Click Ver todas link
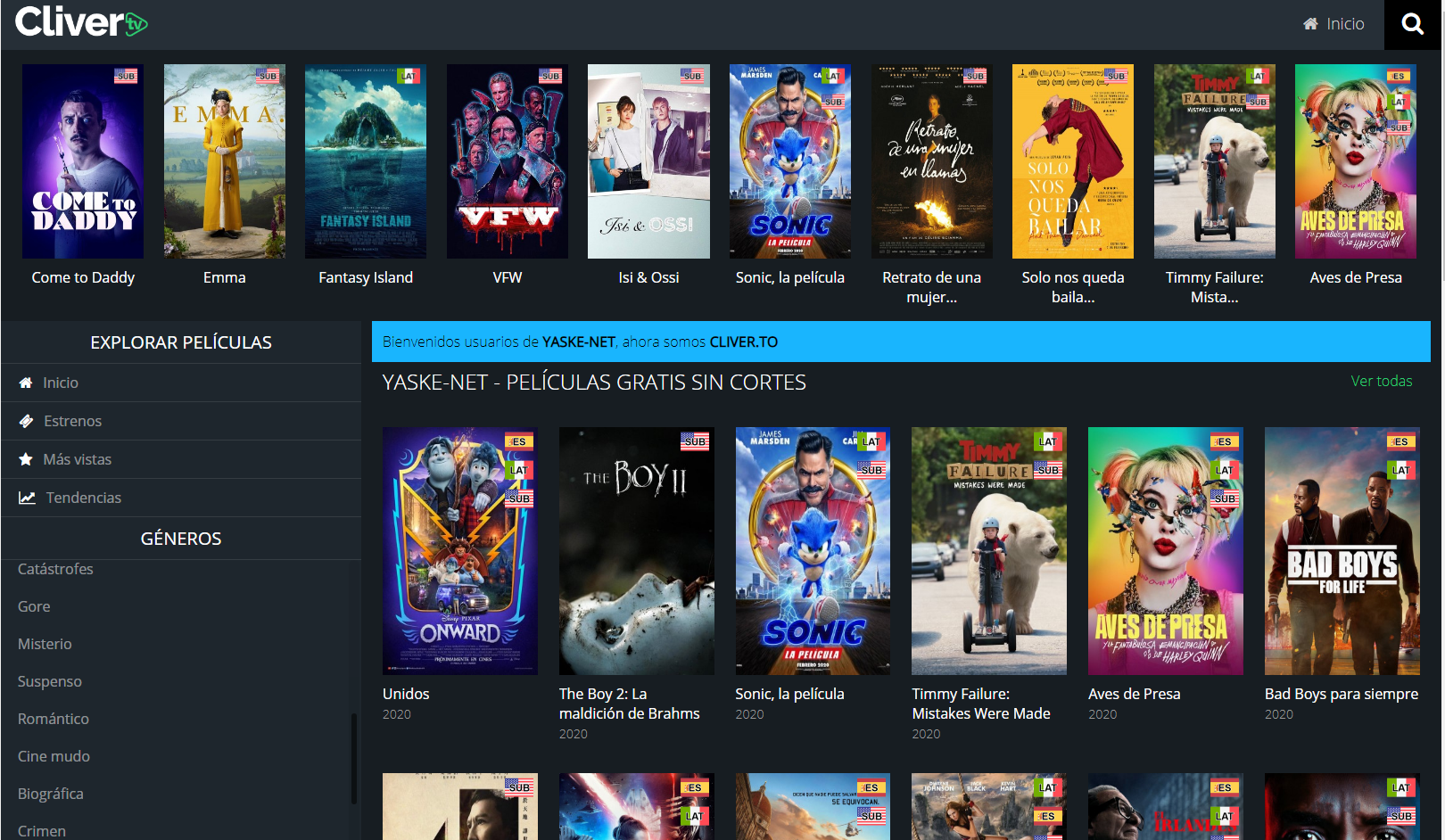Image resolution: width=1445 pixels, height=840 pixels. click(x=1381, y=381)
